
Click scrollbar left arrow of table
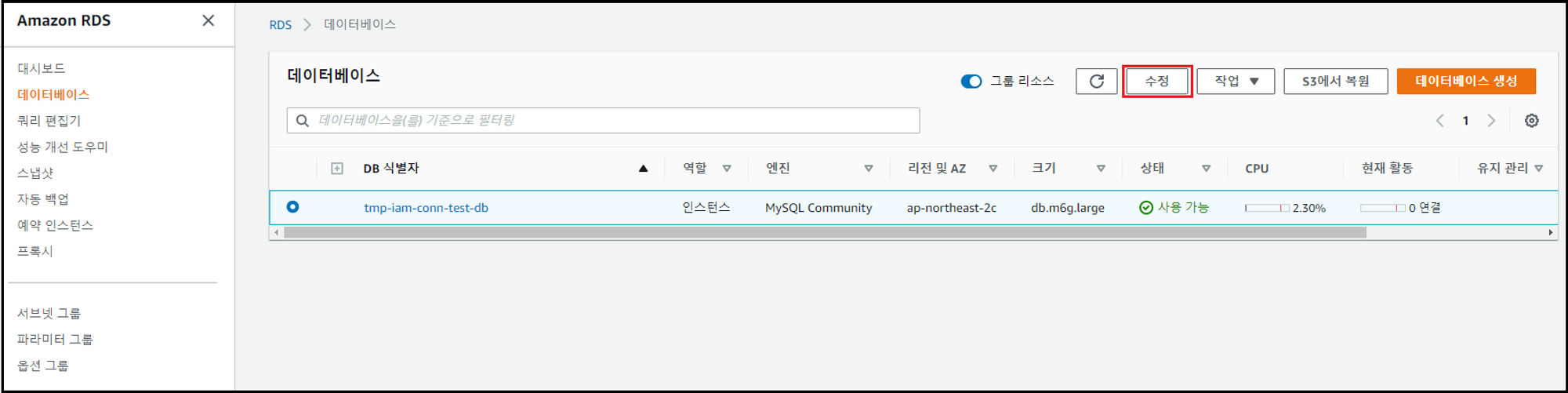click(275, 232)
